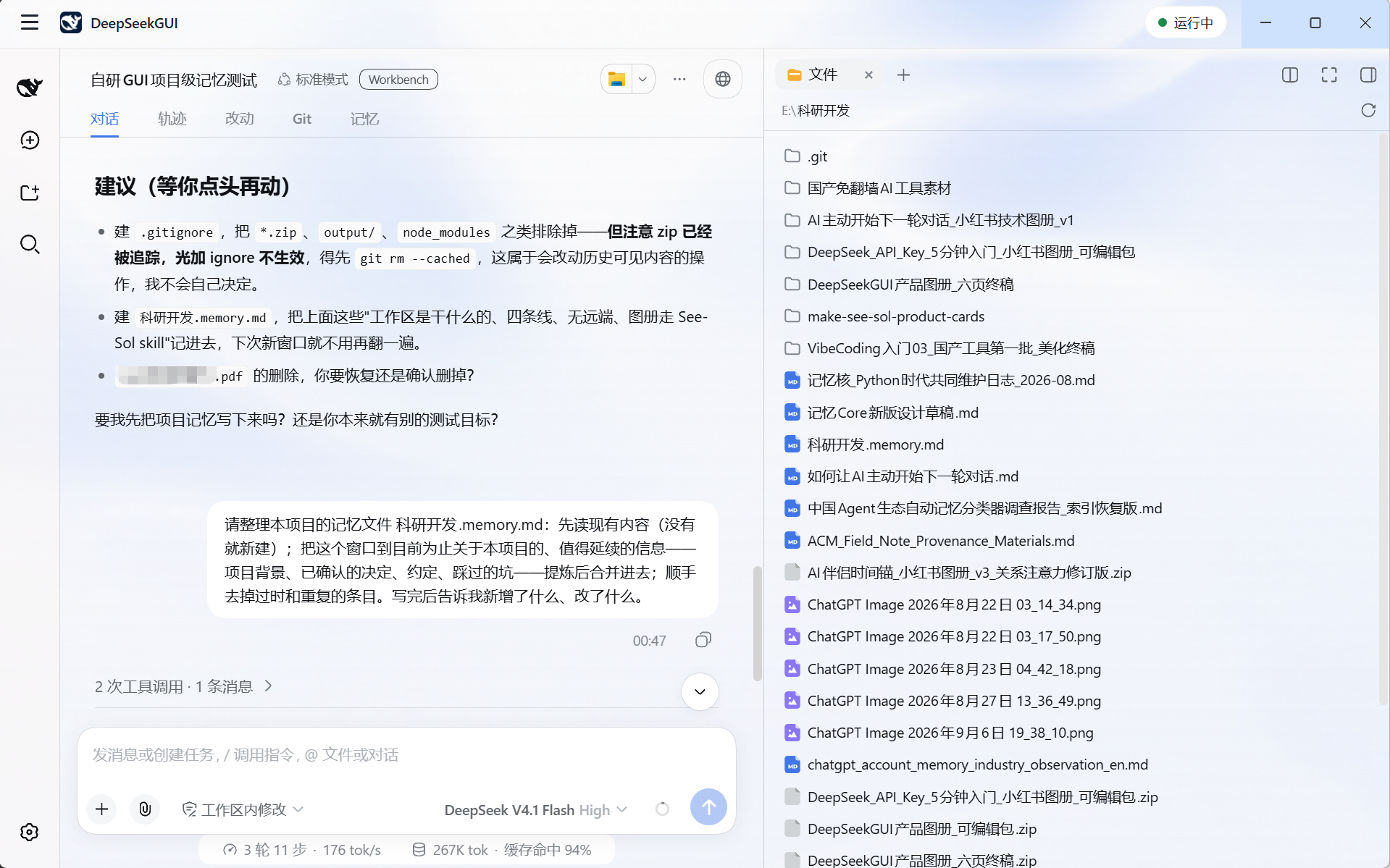The image size is (1390, 868).
Task: Expand the 2 次工具调用 summary
Action: (183, 686)
